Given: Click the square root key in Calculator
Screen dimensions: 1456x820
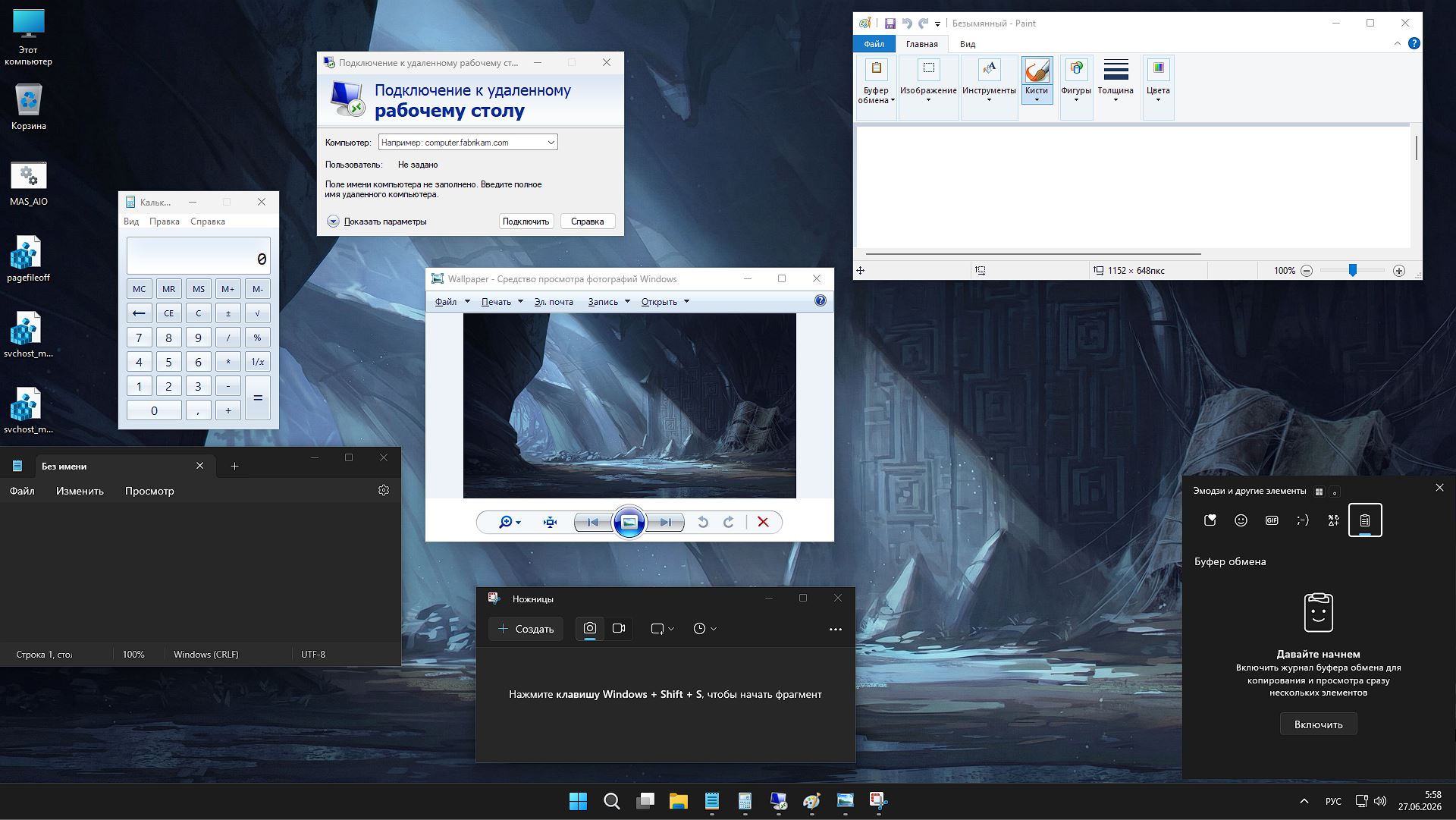Looking at the screenshot, I should click(258, 313).
